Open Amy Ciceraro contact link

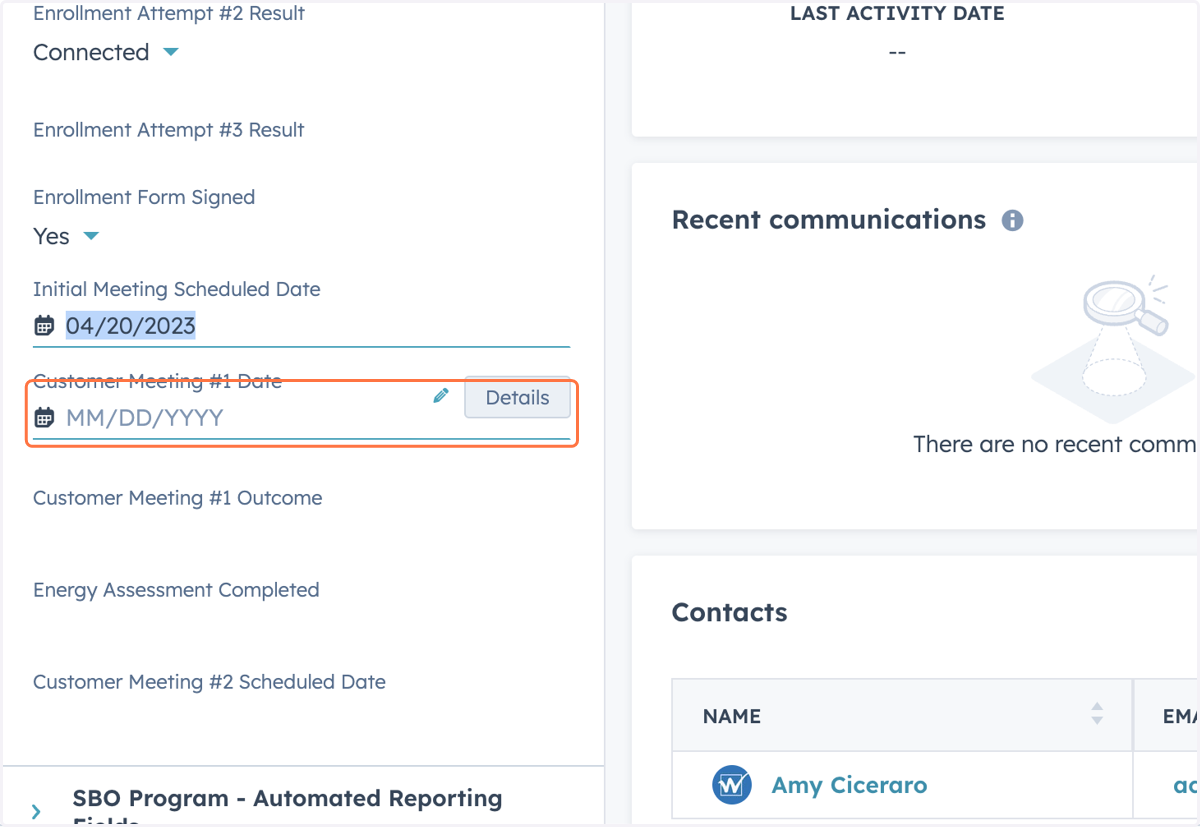pyautogui.click(x=849, y=785)
